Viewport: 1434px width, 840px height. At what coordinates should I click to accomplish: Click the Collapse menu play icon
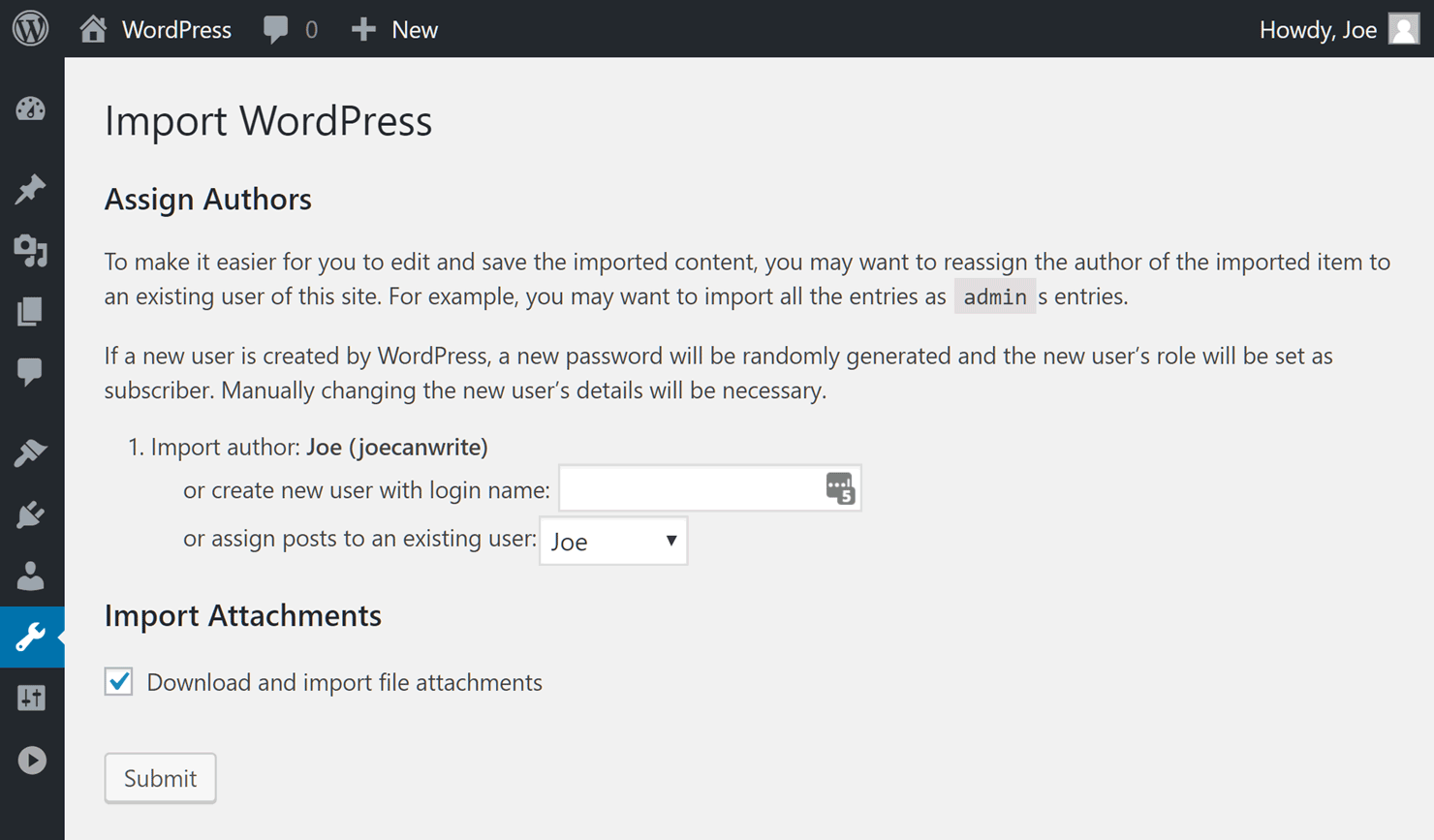(x=31, y=761)
